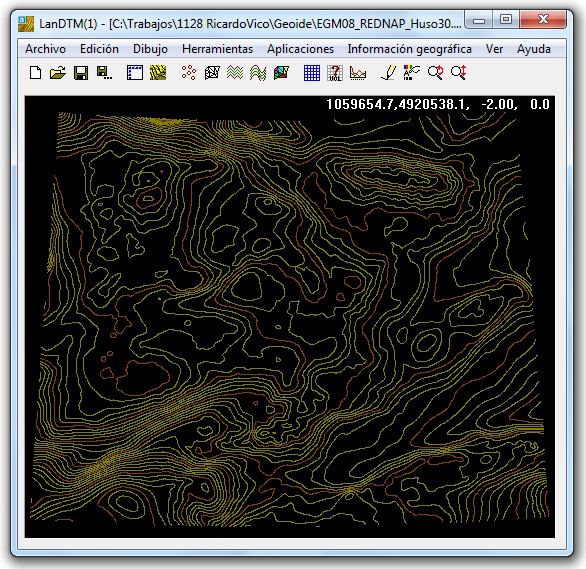The image size is (586, 569).
Task: Click the coordinates readout in the map view
Action: point(438,104)
